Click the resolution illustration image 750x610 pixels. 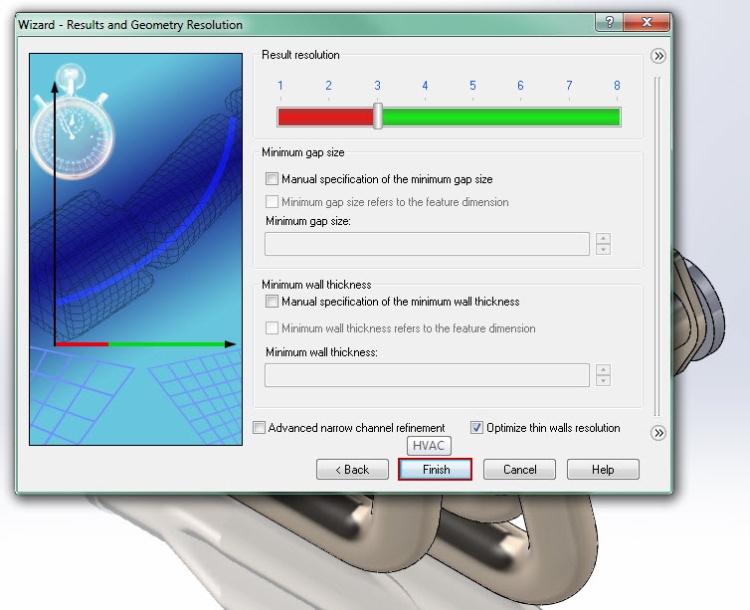point(136,249)
